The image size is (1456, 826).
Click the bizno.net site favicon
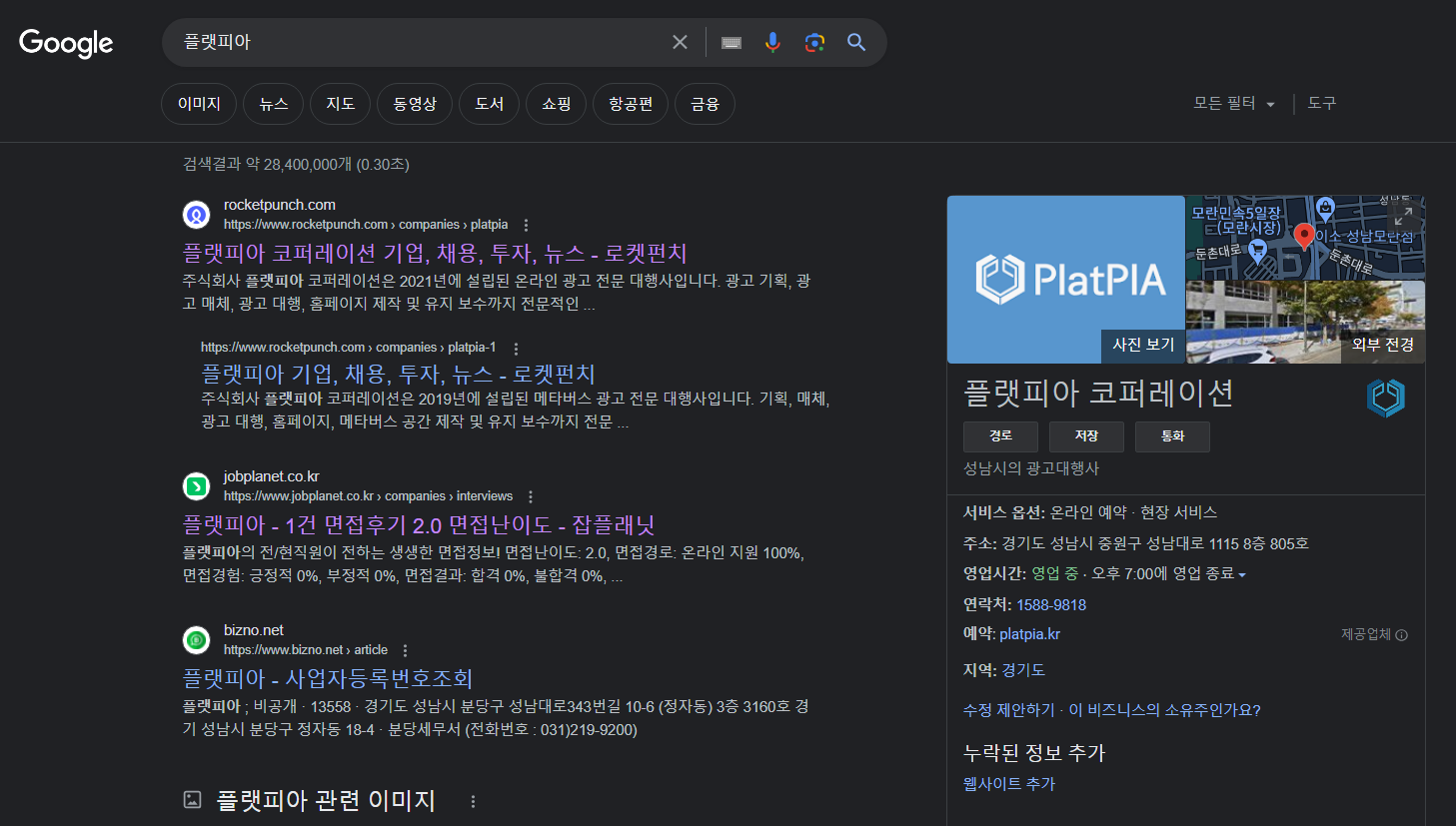(197, 640)
